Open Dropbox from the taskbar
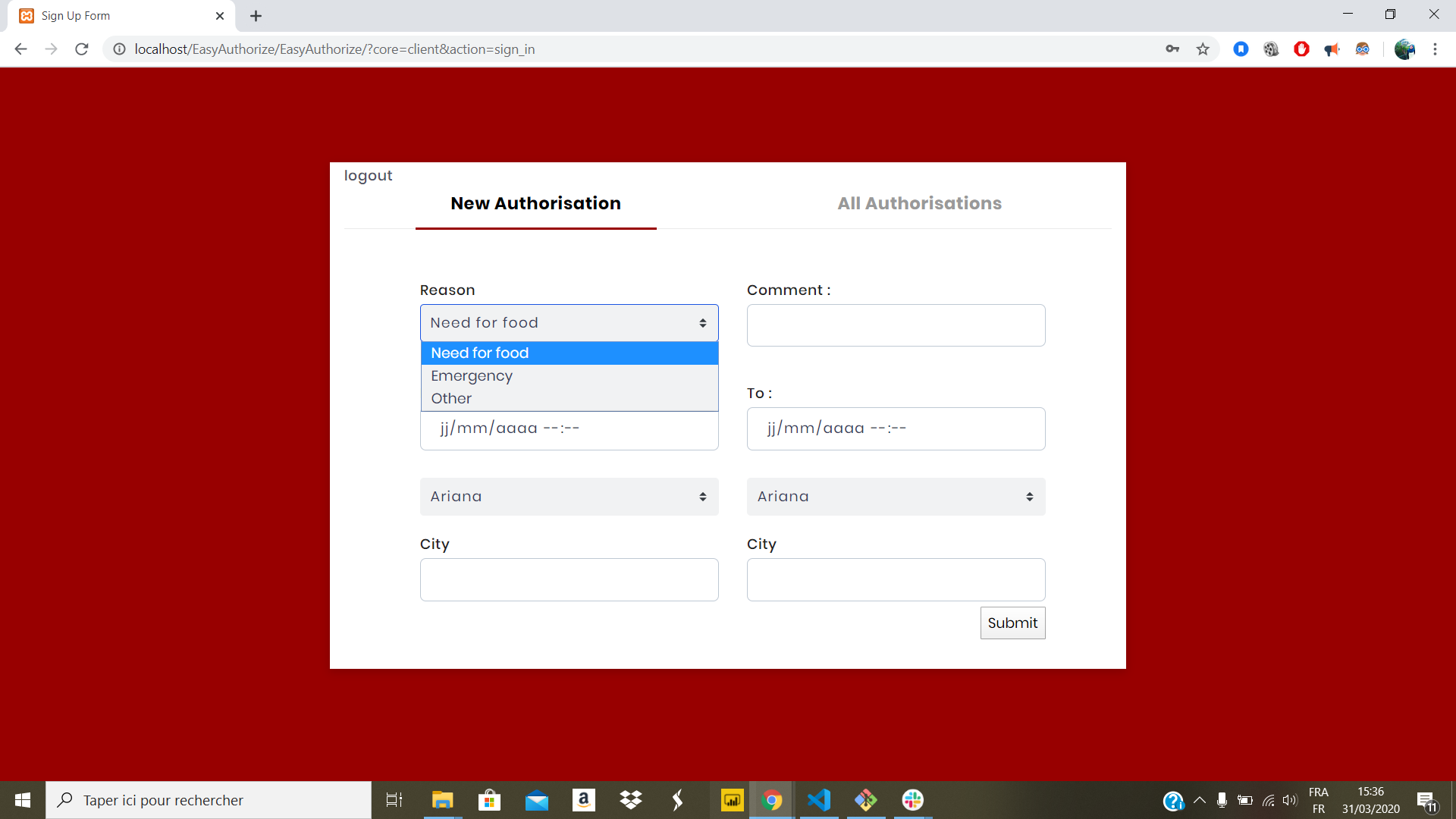Screen dimensions: 1456x819 point(630,800)
